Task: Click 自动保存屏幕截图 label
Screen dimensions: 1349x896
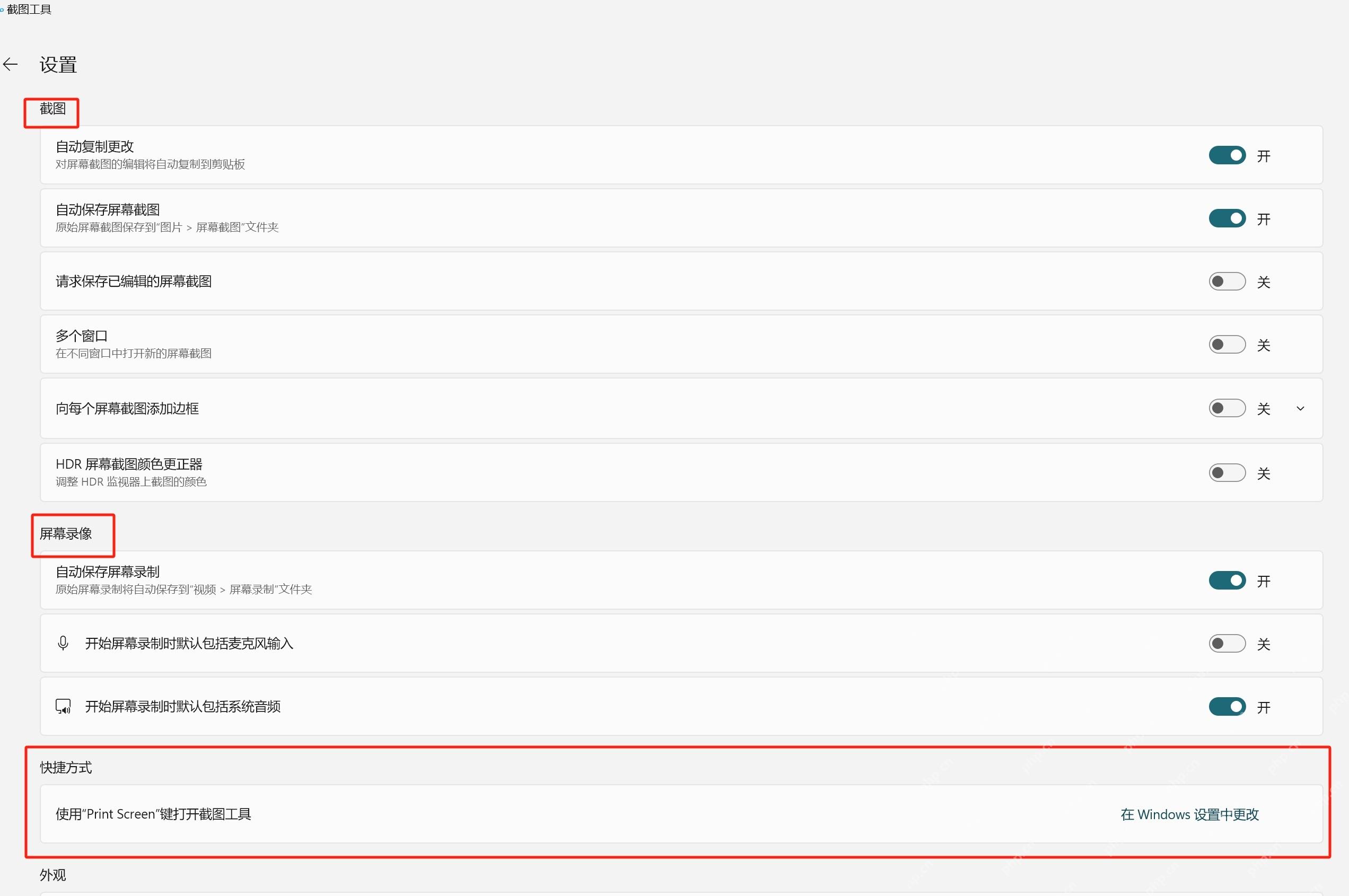Action: pos(108,210)
